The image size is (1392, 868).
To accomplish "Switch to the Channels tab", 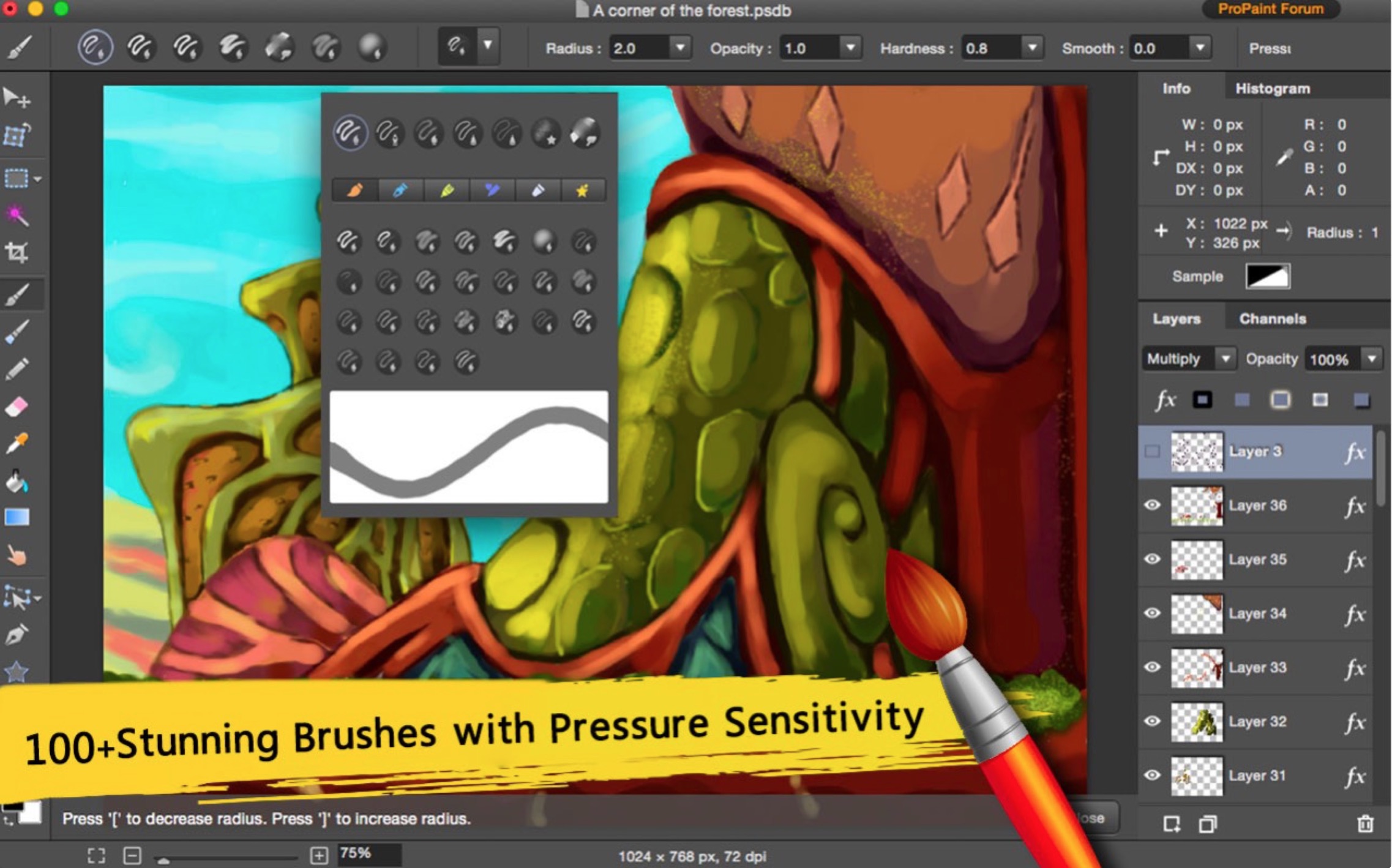I will click(x=1272, y=319).
